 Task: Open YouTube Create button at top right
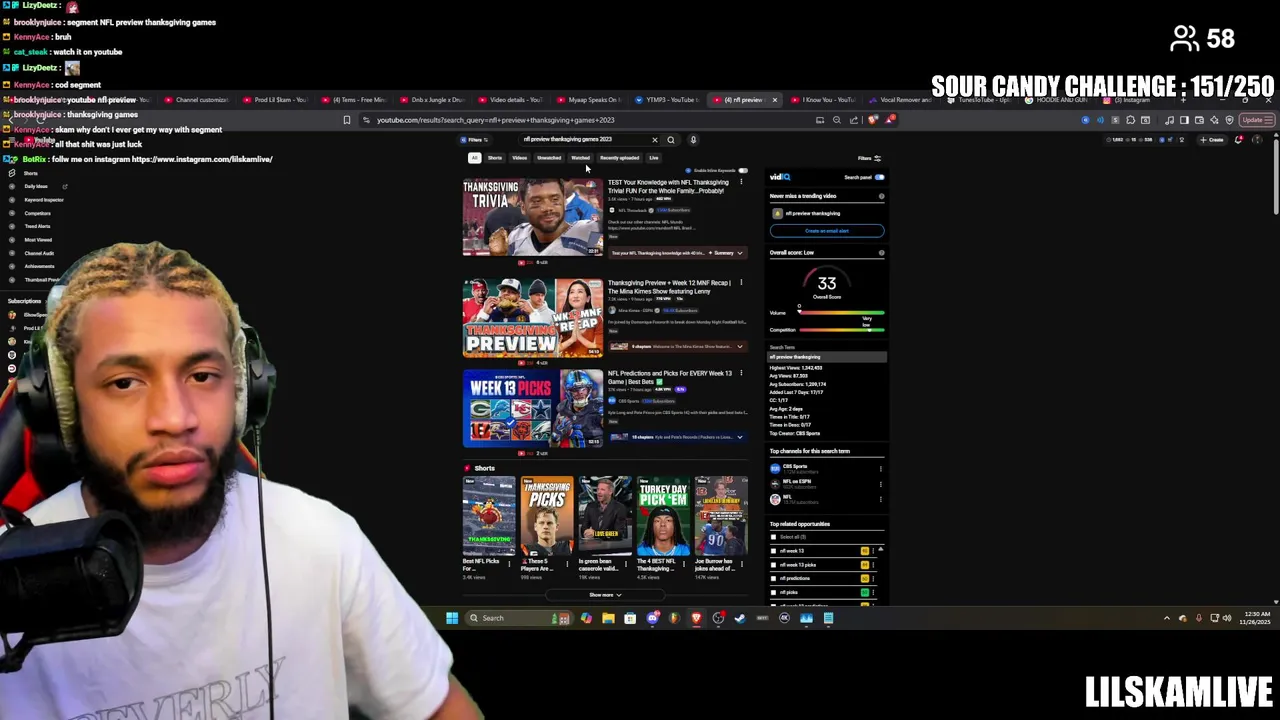click(x=1211, y=140)
